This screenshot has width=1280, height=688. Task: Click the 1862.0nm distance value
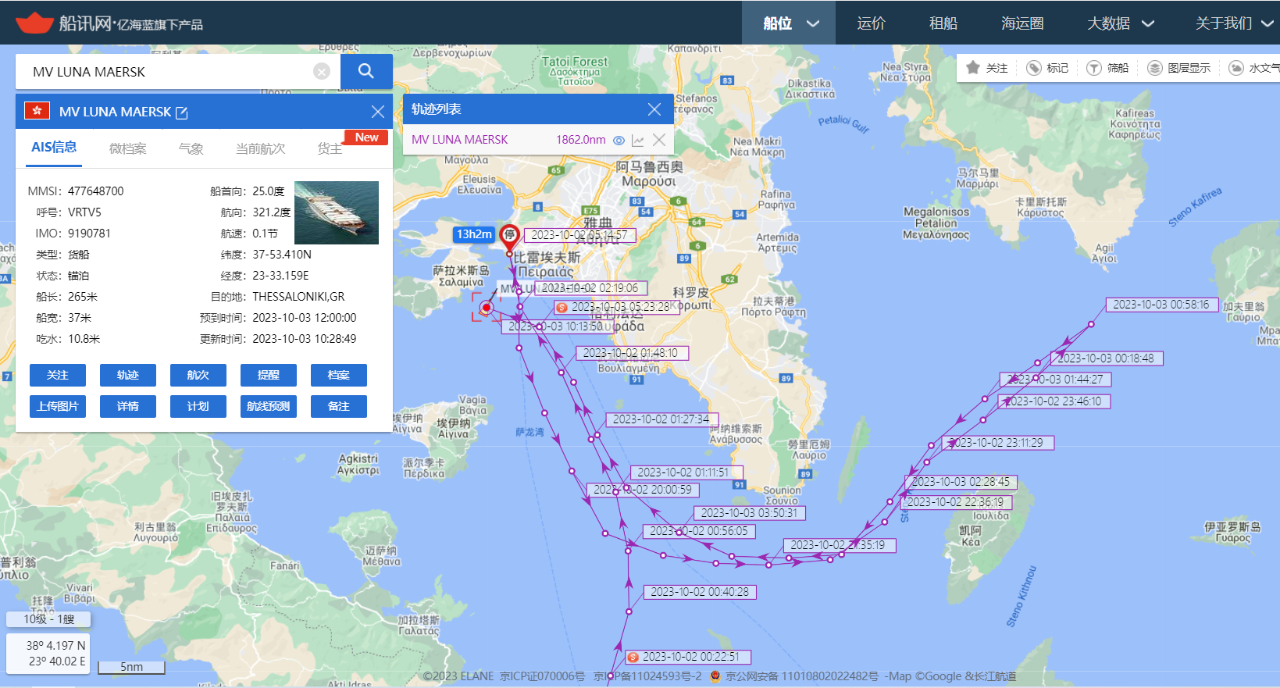point(581,140)
